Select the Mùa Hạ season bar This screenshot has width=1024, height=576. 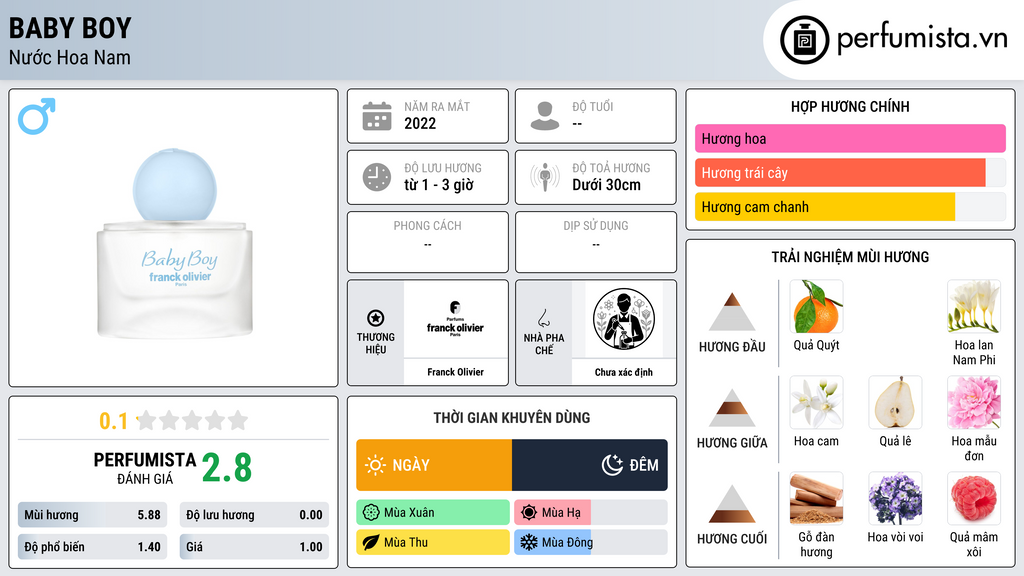[591, 513]
